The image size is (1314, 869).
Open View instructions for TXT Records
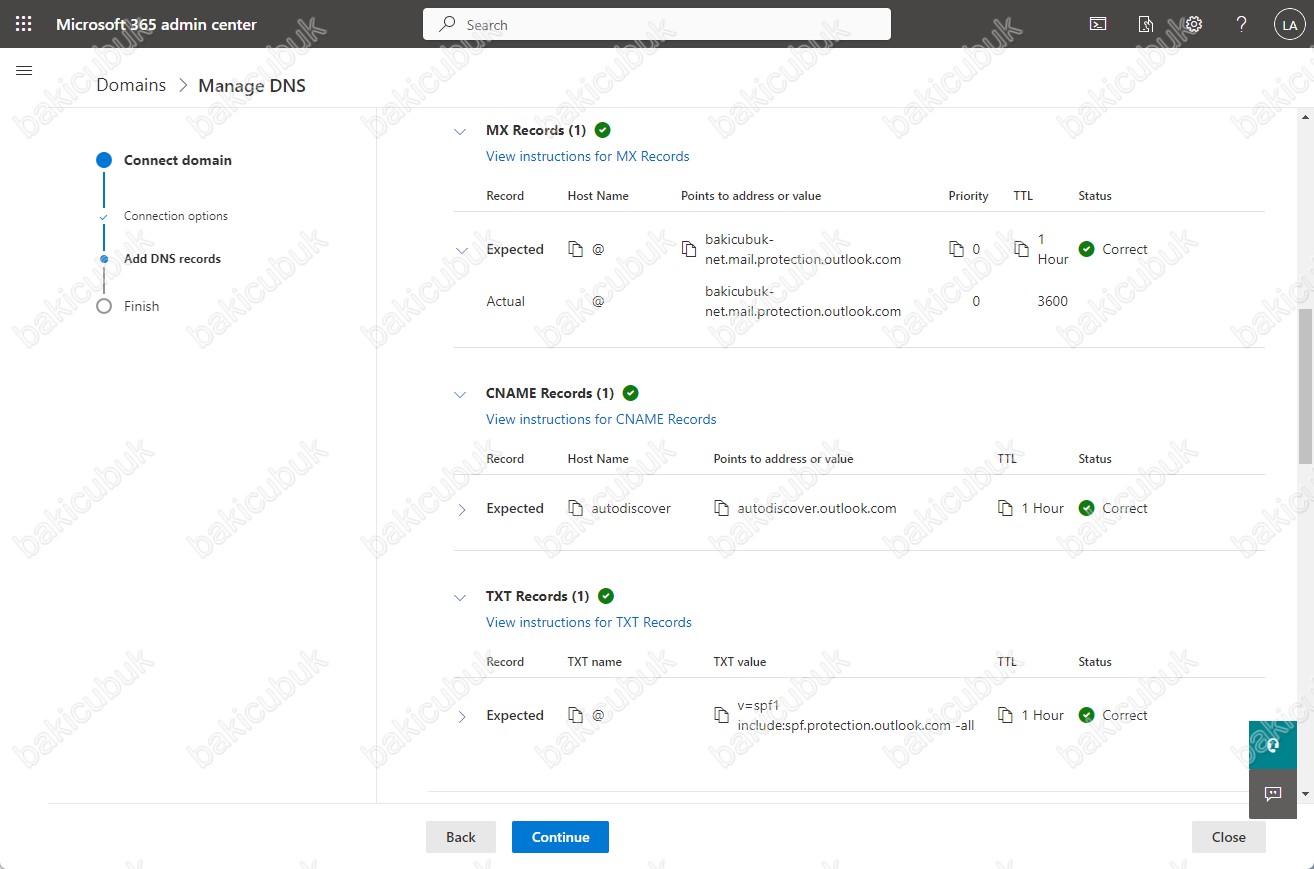[x=589, y=622]
